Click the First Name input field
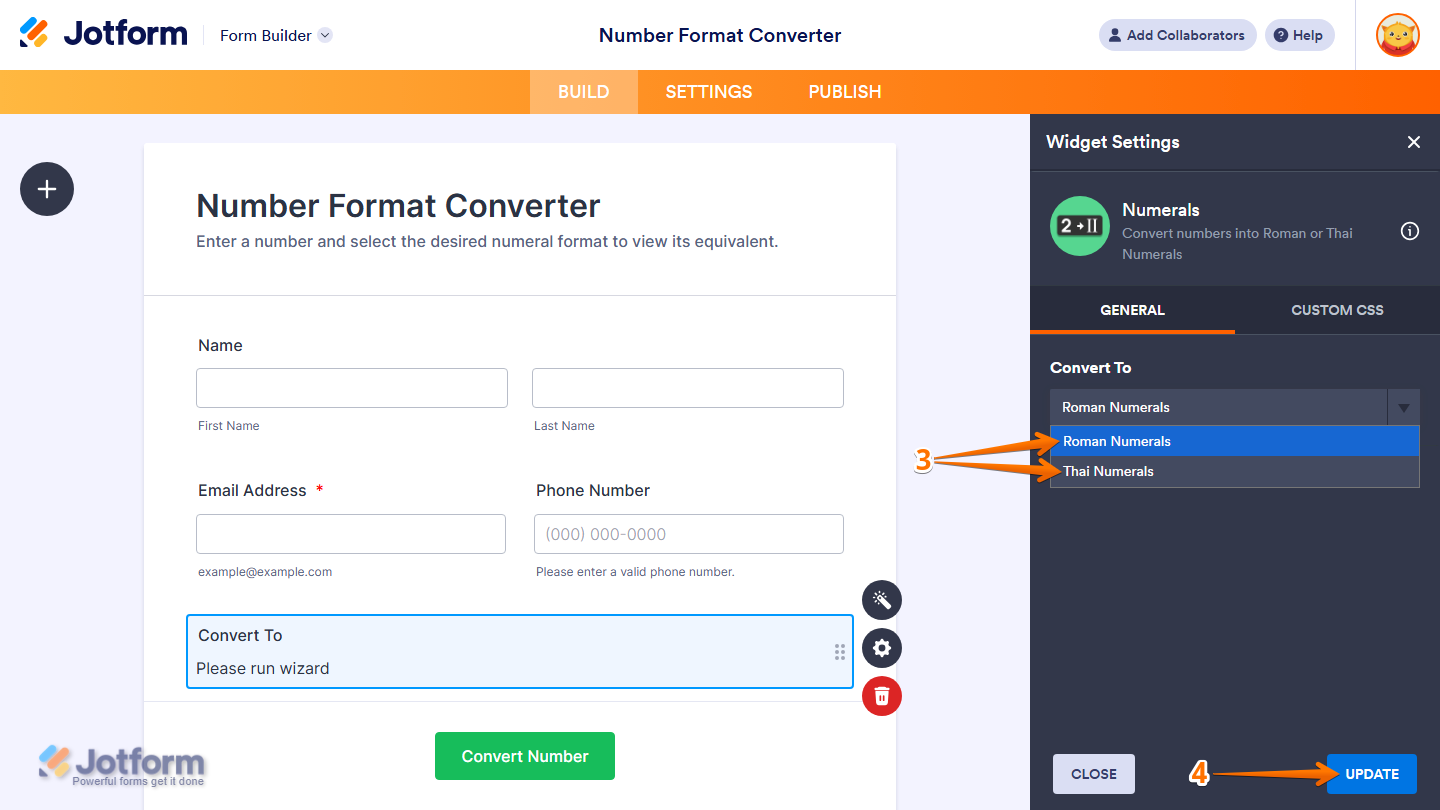Image resolution: width=1440 pixels, height=810 pixels. (351, 387)
